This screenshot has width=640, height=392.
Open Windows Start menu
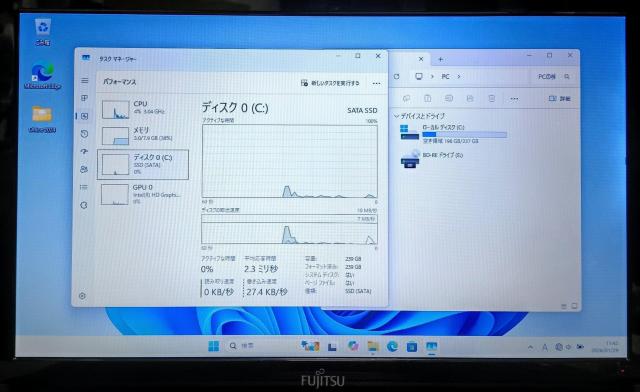point(213,346)
